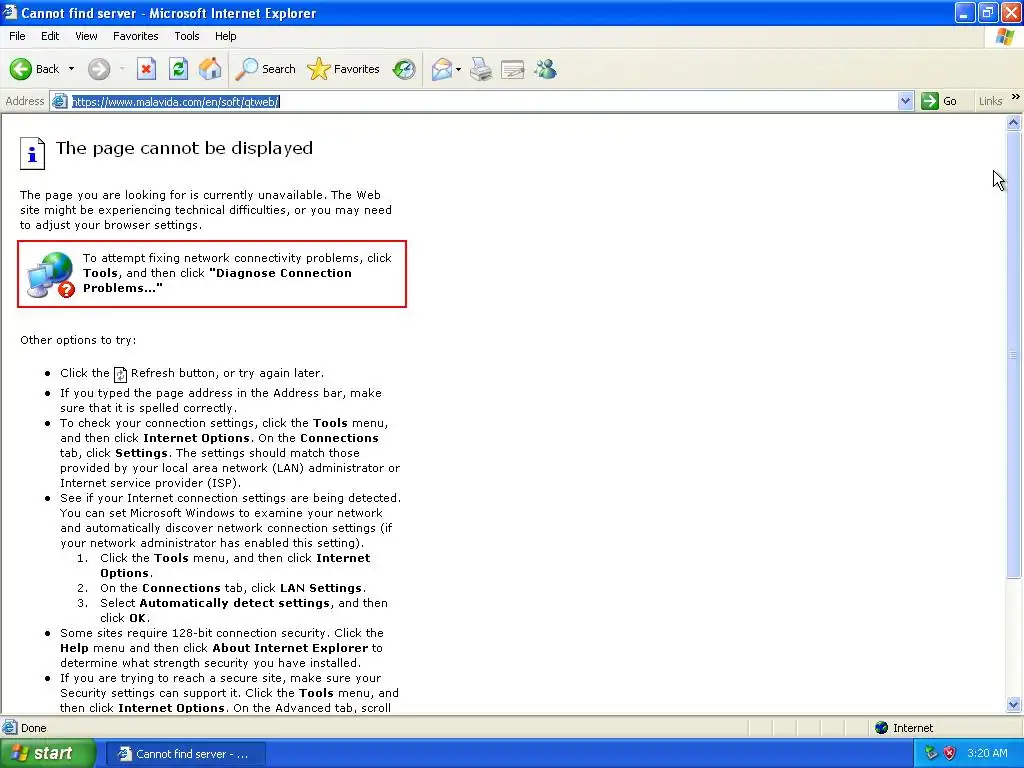The image size is (1024, 768).
Task: Click the Internet zone globe in status bar
Action: 882,728
